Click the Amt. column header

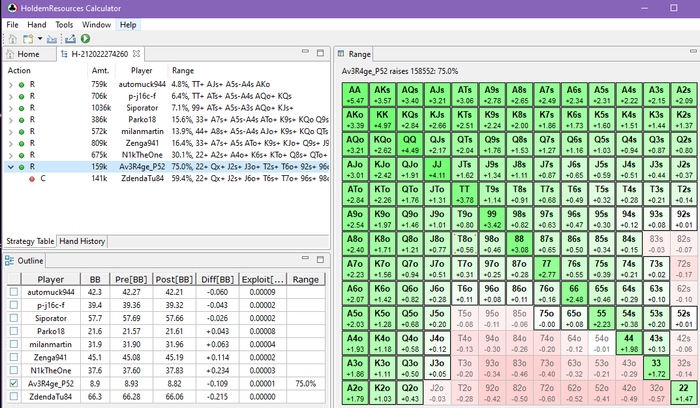(x=100, y=71)
